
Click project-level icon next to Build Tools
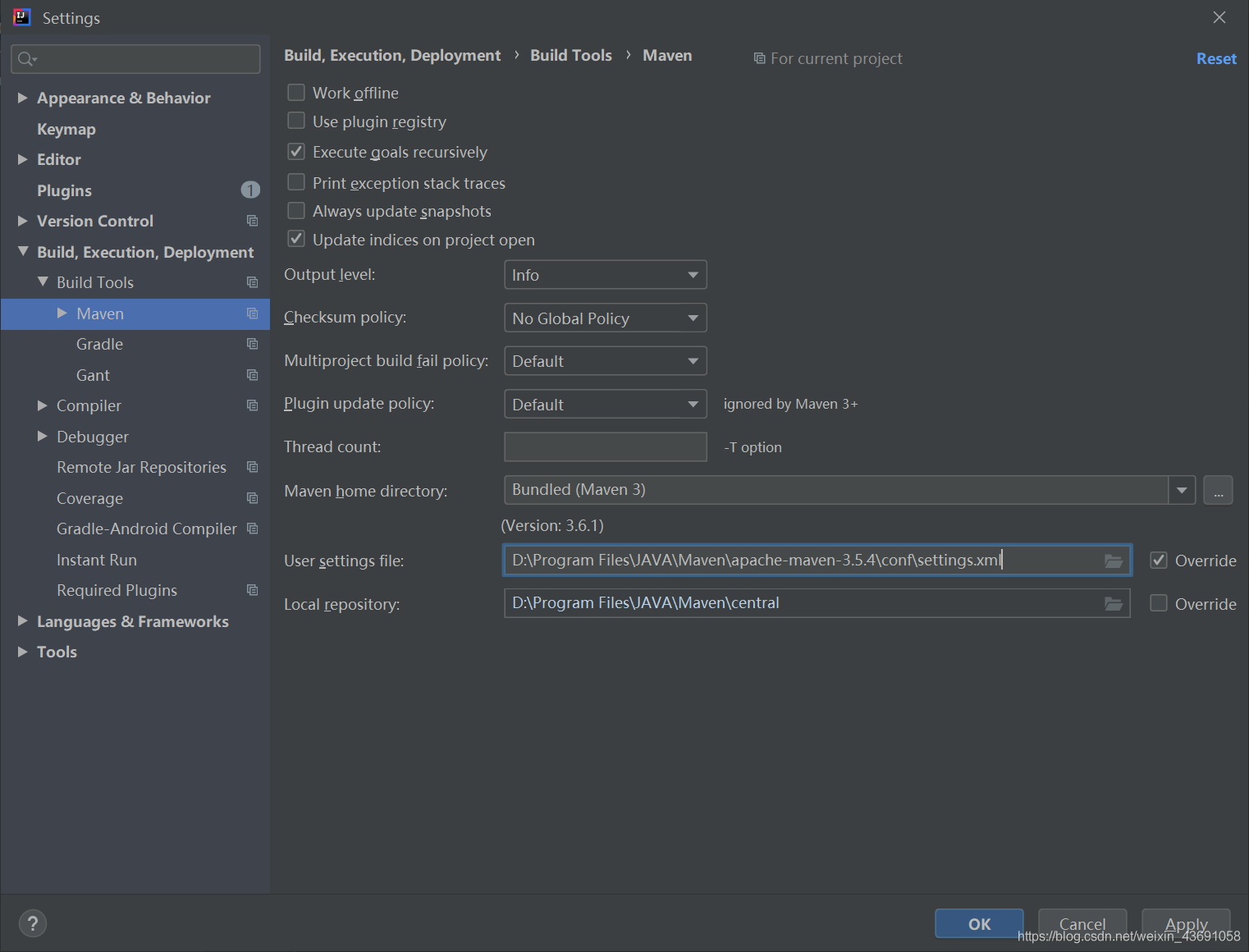pyautogui.click(x=252, y=282)
